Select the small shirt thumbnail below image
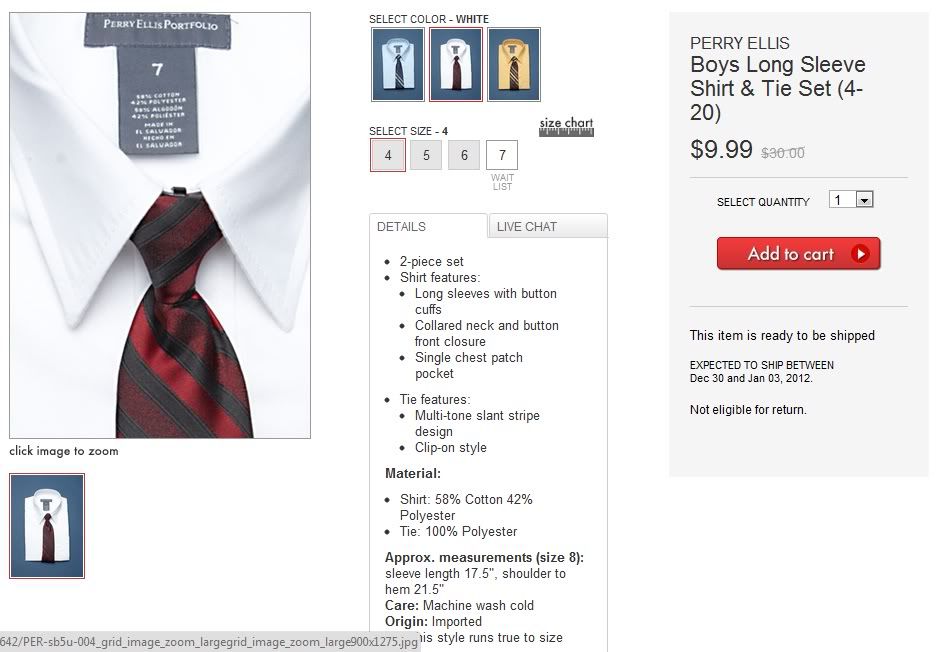The image size is (942, 652). click(x=47, y=526)
